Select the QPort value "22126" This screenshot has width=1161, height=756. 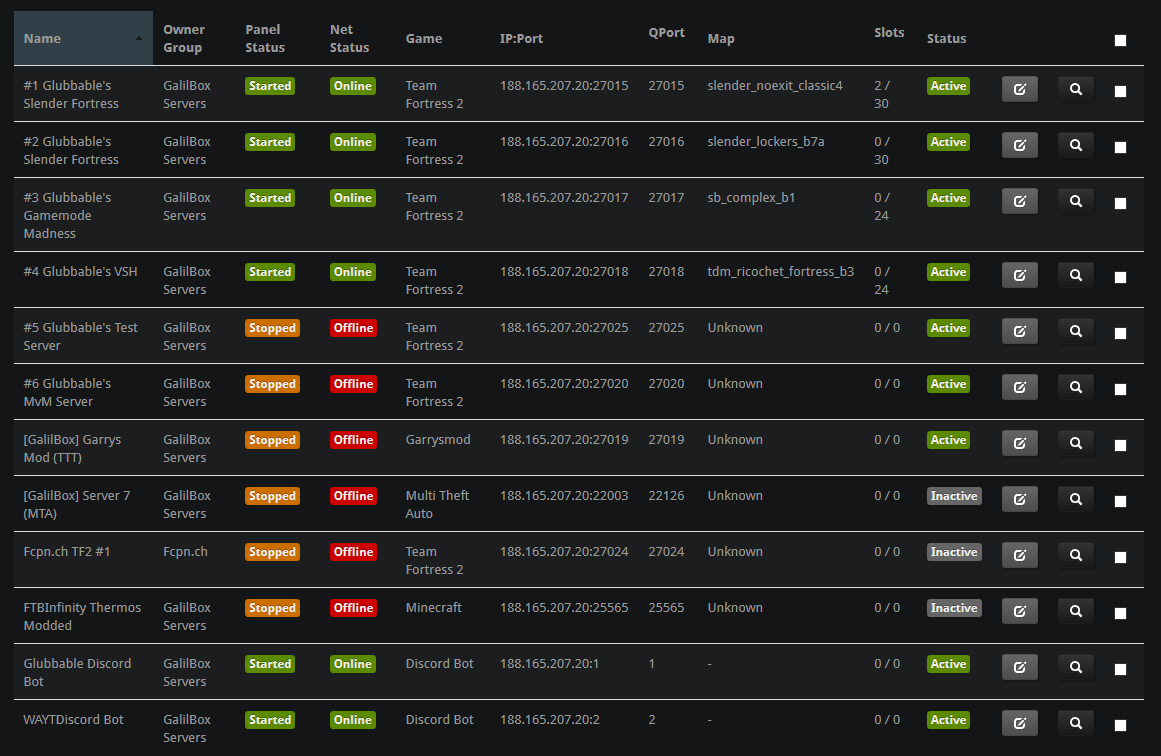click(x=666, y=496)
